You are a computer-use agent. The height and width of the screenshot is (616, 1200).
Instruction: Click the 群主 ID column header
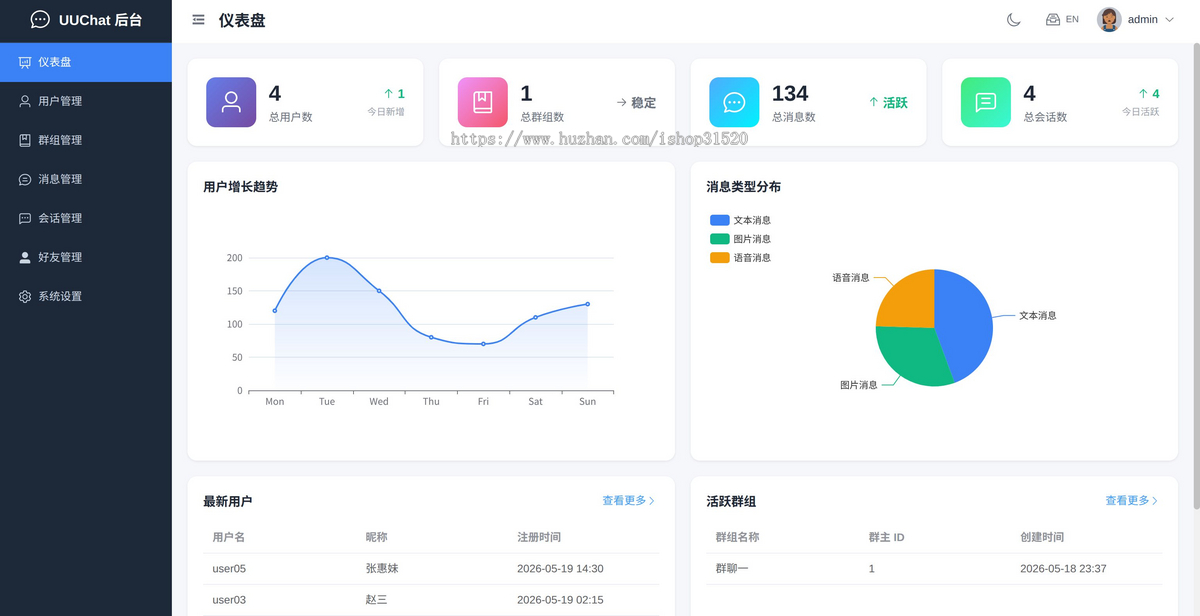tap(886, 537)
